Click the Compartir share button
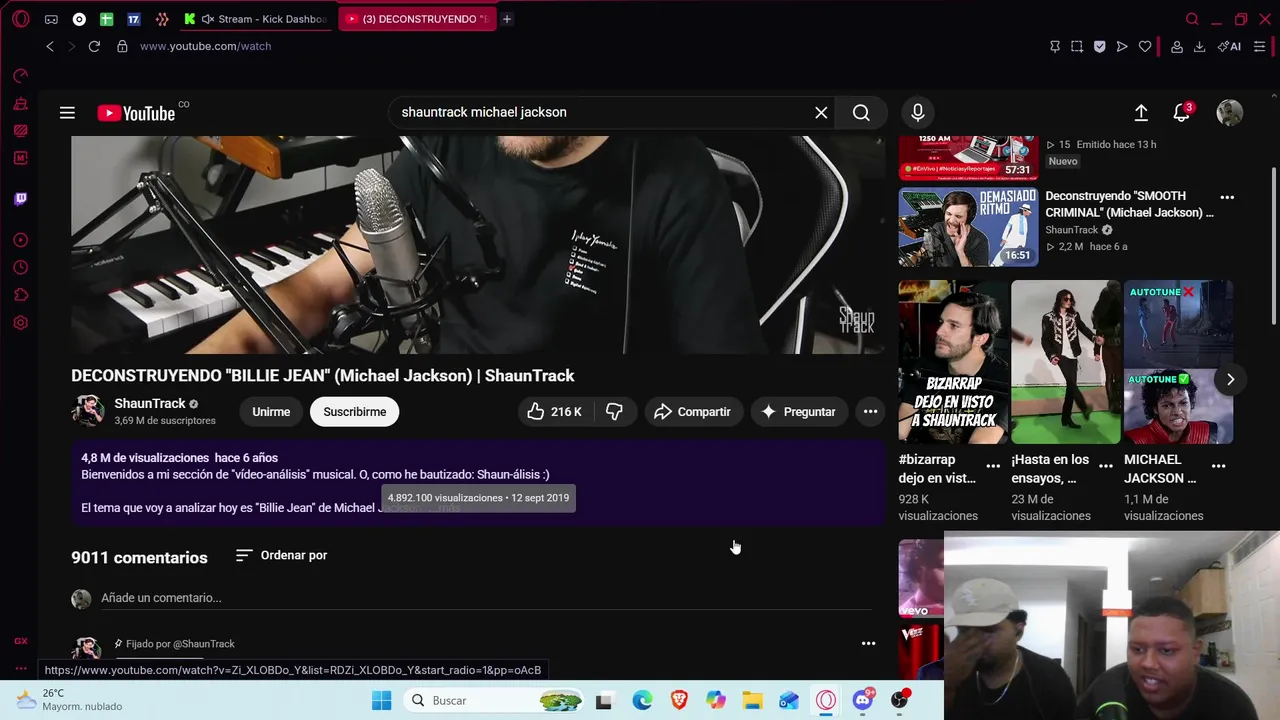The height and width of the screenshot is (720, 1280). click(x=692, y=412)
